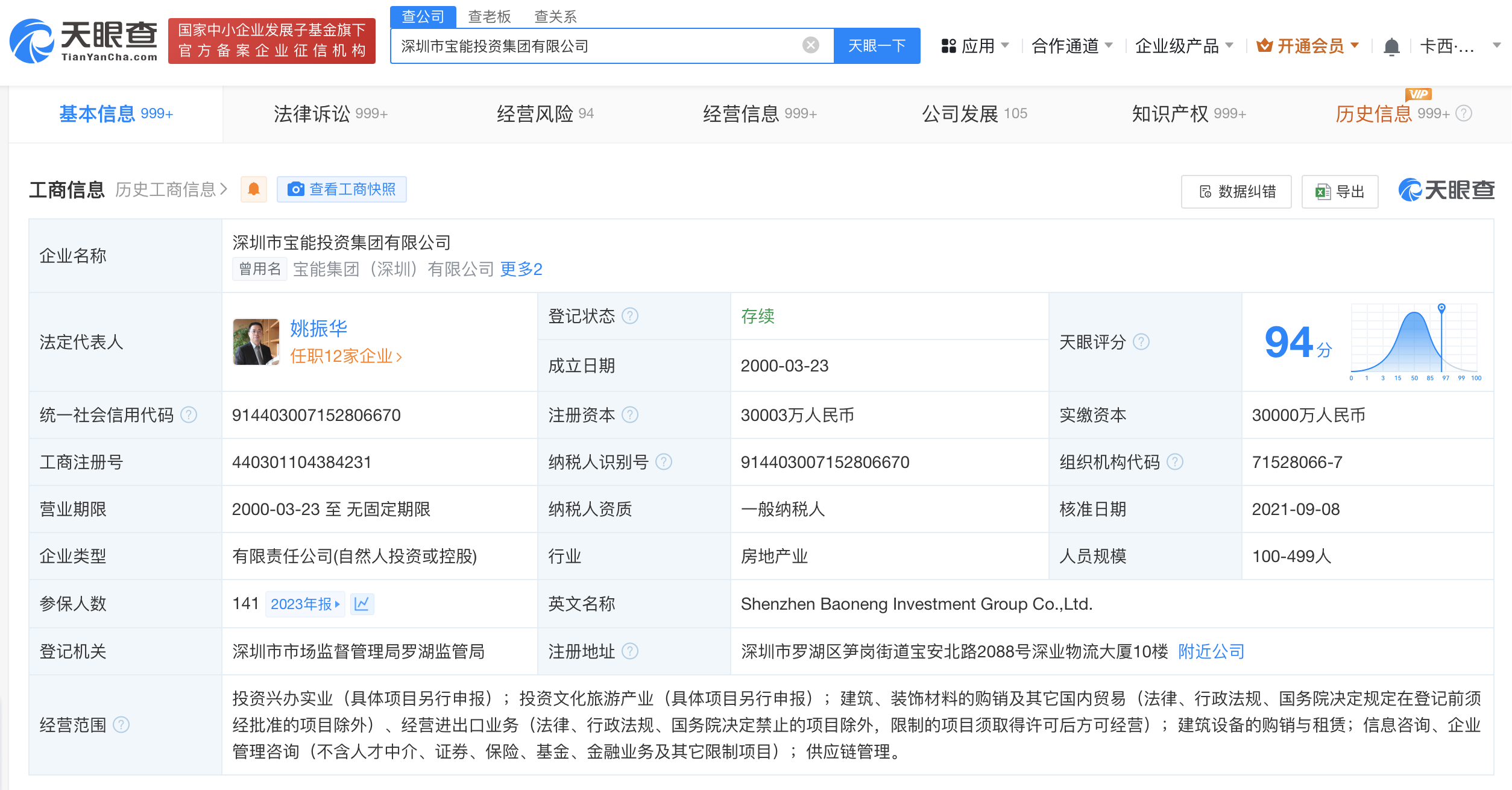
Task: Expand 历史工商信息 chevron
Action: click(x=224, y=189)
